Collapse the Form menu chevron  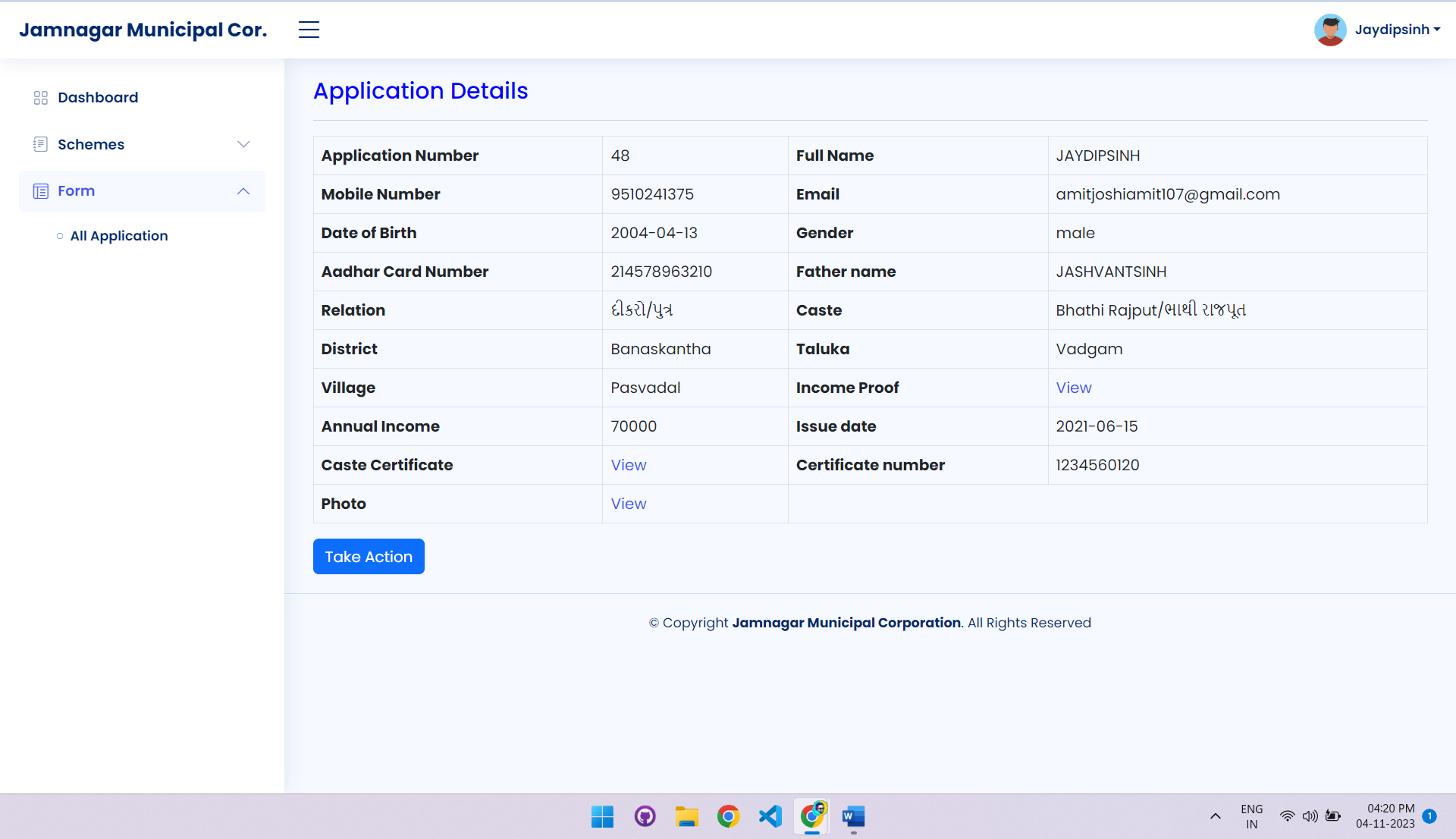243,191
